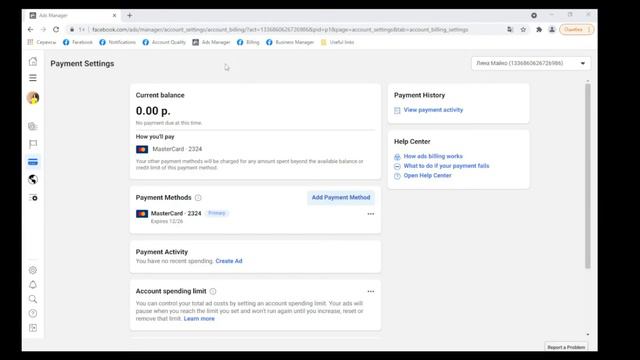Open the Billing bookmark
The image size is (640, 360).
pos(248,42)
